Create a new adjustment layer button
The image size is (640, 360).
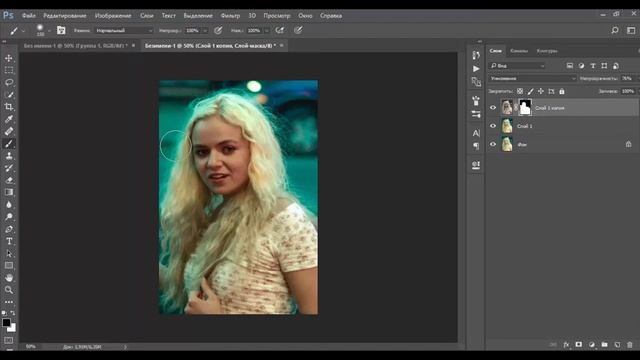(591, 345)
